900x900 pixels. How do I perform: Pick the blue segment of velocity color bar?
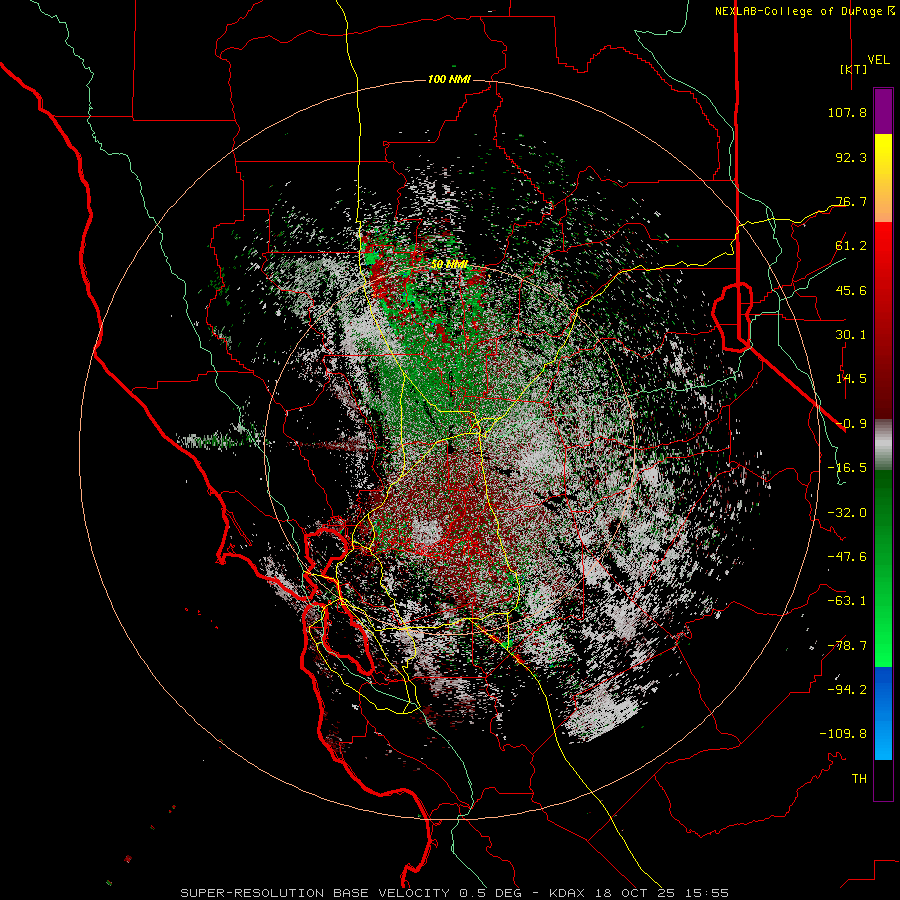click(883, 713)
